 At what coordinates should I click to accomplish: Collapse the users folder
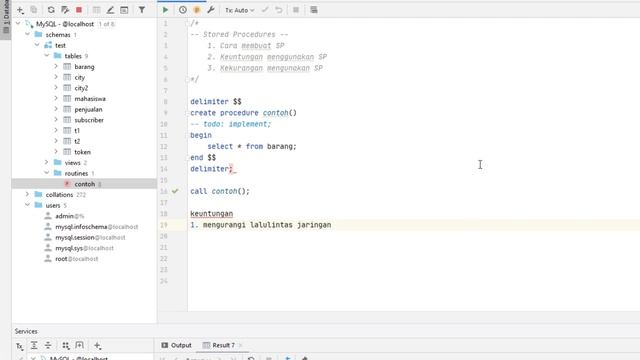(x=27, y=205)
